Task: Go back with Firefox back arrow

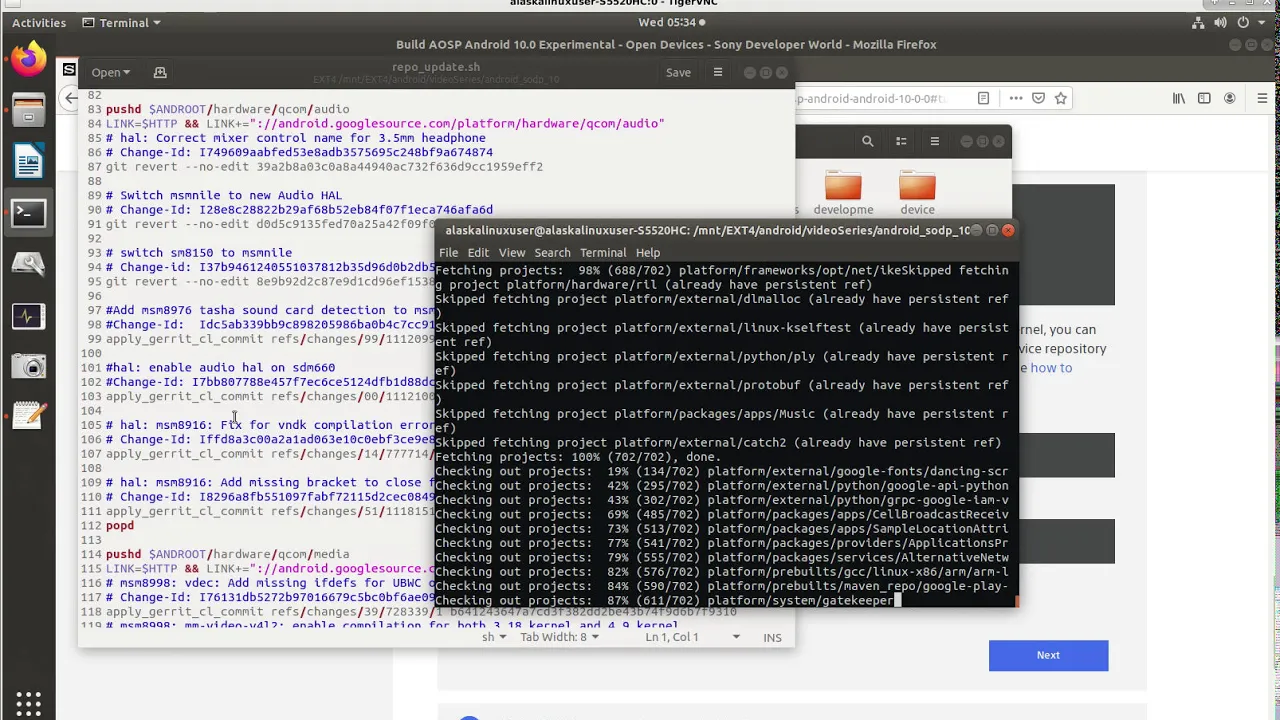Action: click(69, 98)
